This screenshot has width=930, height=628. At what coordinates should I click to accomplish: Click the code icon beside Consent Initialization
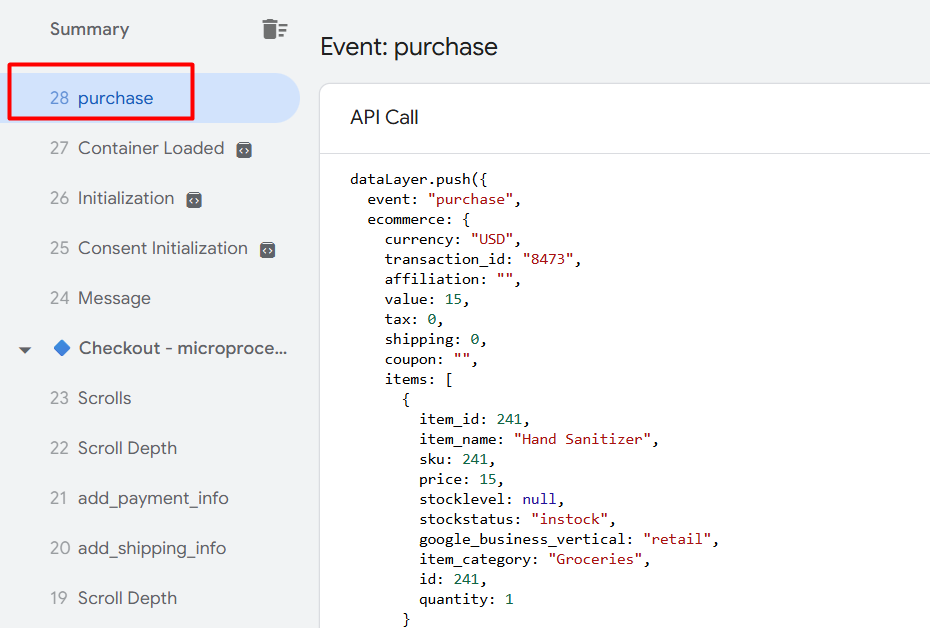tap(267, 250)
